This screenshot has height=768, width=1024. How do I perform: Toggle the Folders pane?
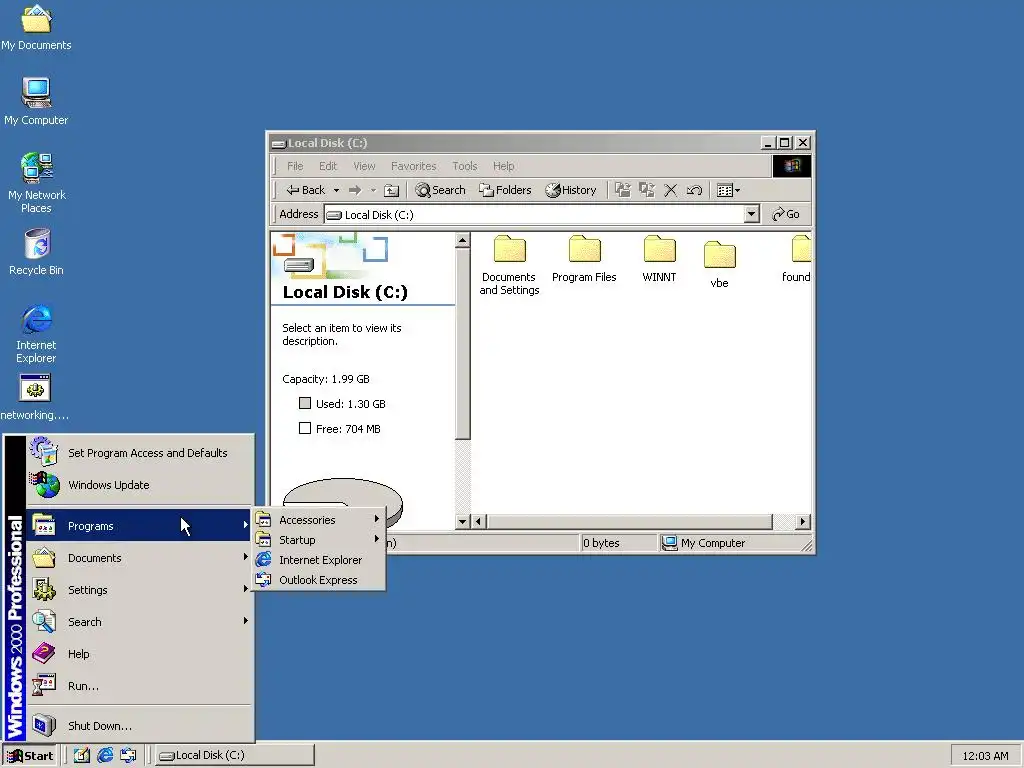pyautogui.click(x=505, y=190)
